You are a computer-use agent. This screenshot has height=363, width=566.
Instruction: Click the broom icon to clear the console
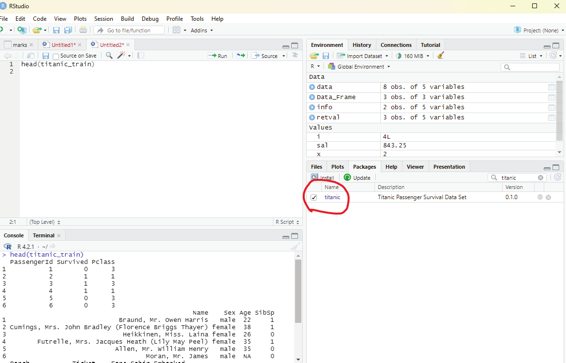tap(295, 246)
